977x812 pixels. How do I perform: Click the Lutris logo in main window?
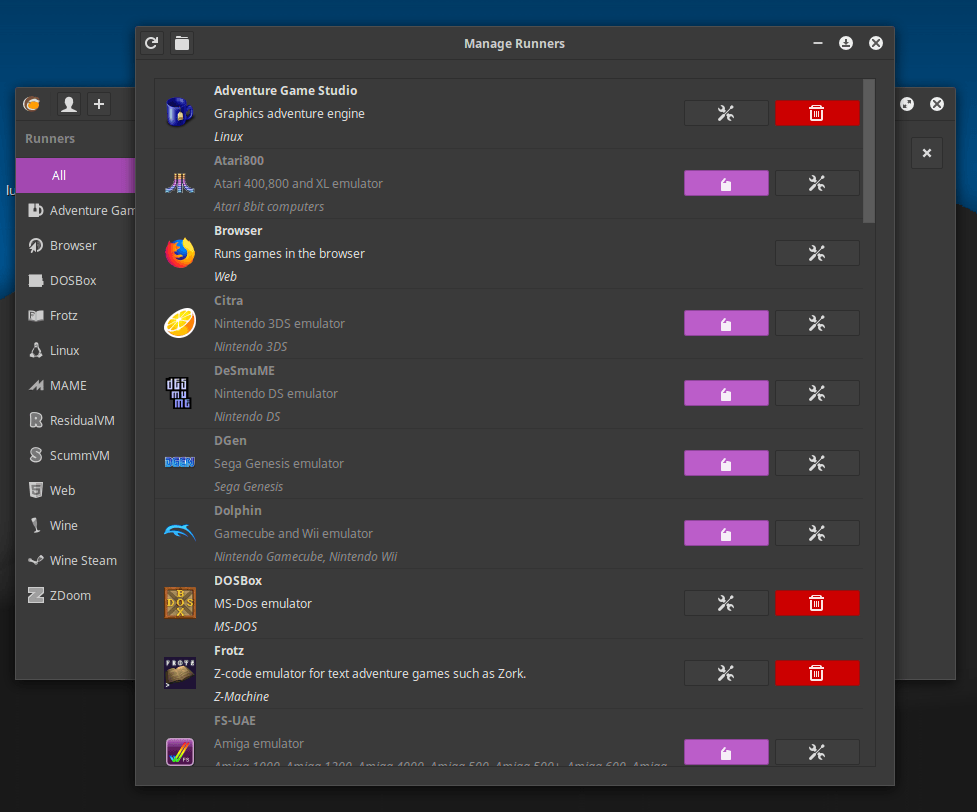click(x=32, y=104)
